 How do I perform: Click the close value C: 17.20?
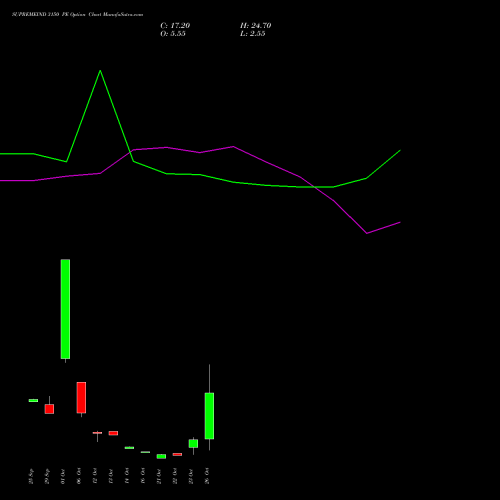tap(175, 26)
